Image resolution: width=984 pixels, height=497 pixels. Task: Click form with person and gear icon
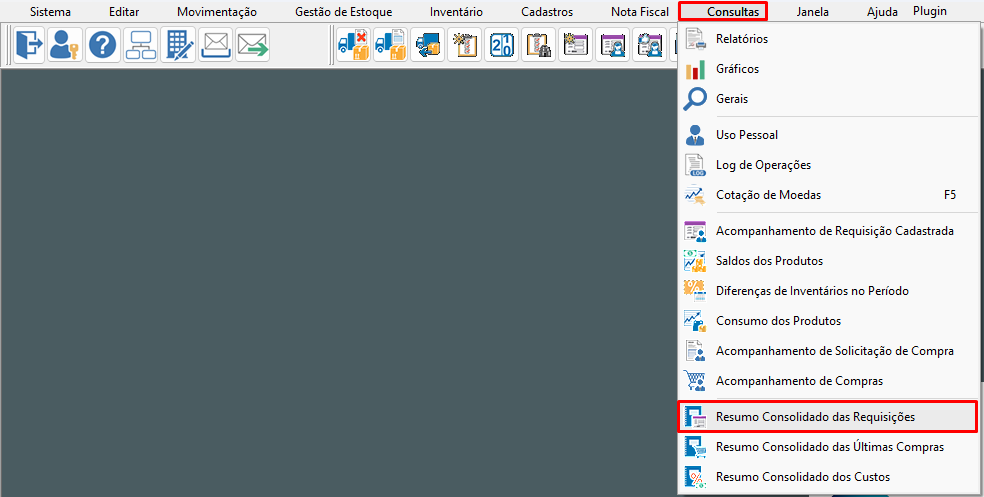point(650,45)
